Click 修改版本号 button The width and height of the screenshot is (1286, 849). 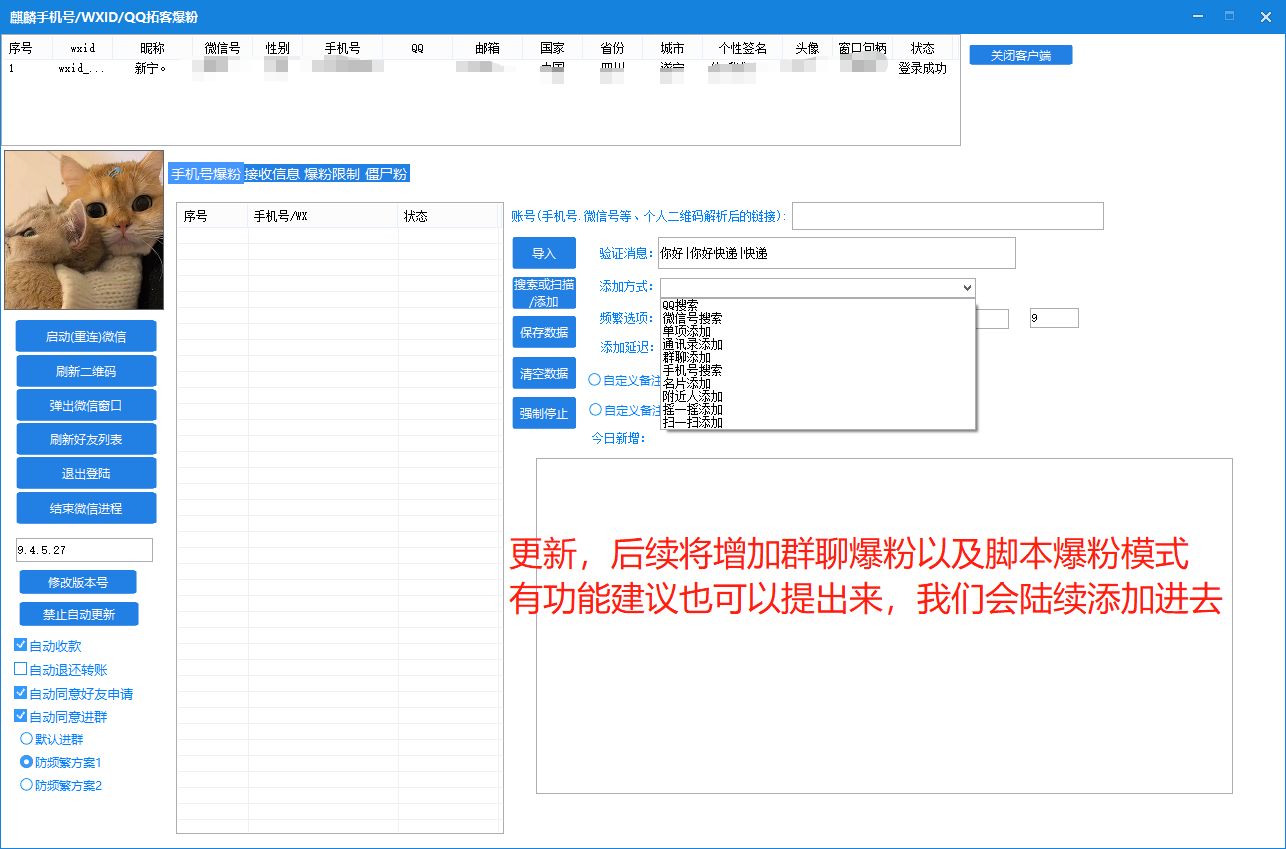(x=78, y=582)
